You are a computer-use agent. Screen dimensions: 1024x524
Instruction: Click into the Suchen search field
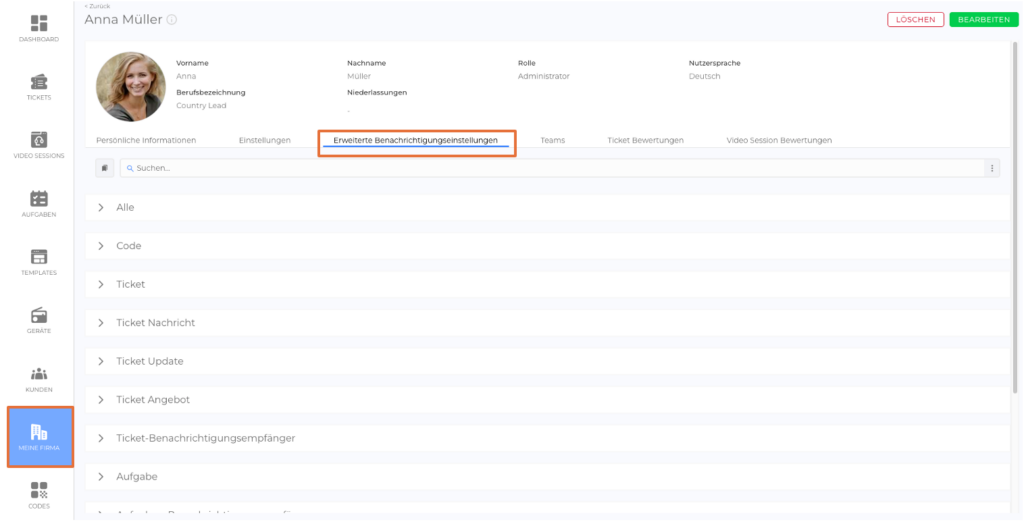click(x=550, y=168)
